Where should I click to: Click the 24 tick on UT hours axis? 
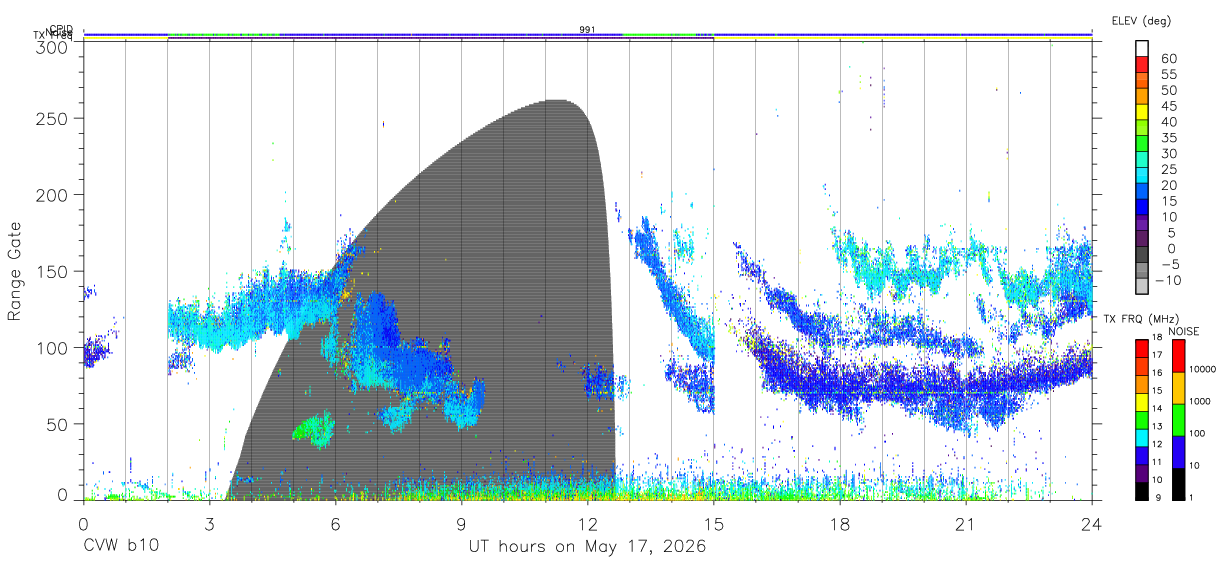pos(1092,524)
